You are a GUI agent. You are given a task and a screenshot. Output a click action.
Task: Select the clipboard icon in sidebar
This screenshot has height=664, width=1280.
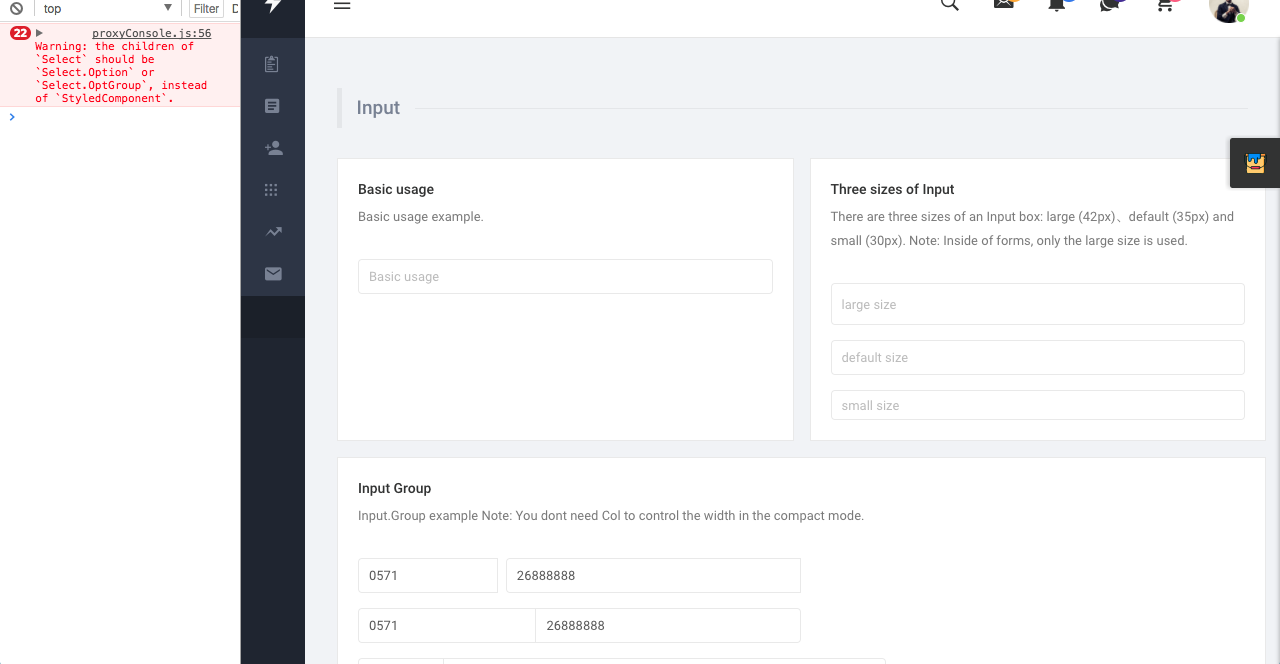pos(272,64)
